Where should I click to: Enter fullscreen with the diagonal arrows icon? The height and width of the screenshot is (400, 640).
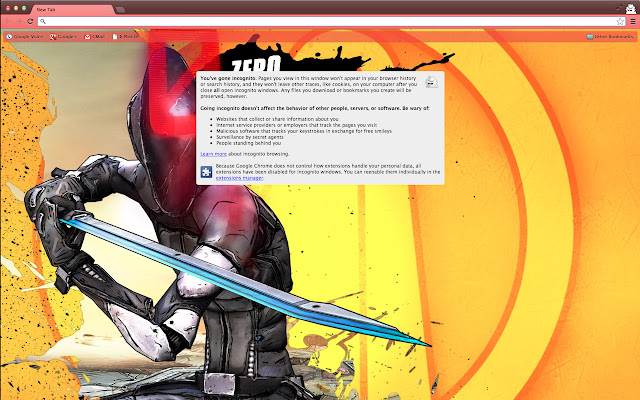click(619, 7)
